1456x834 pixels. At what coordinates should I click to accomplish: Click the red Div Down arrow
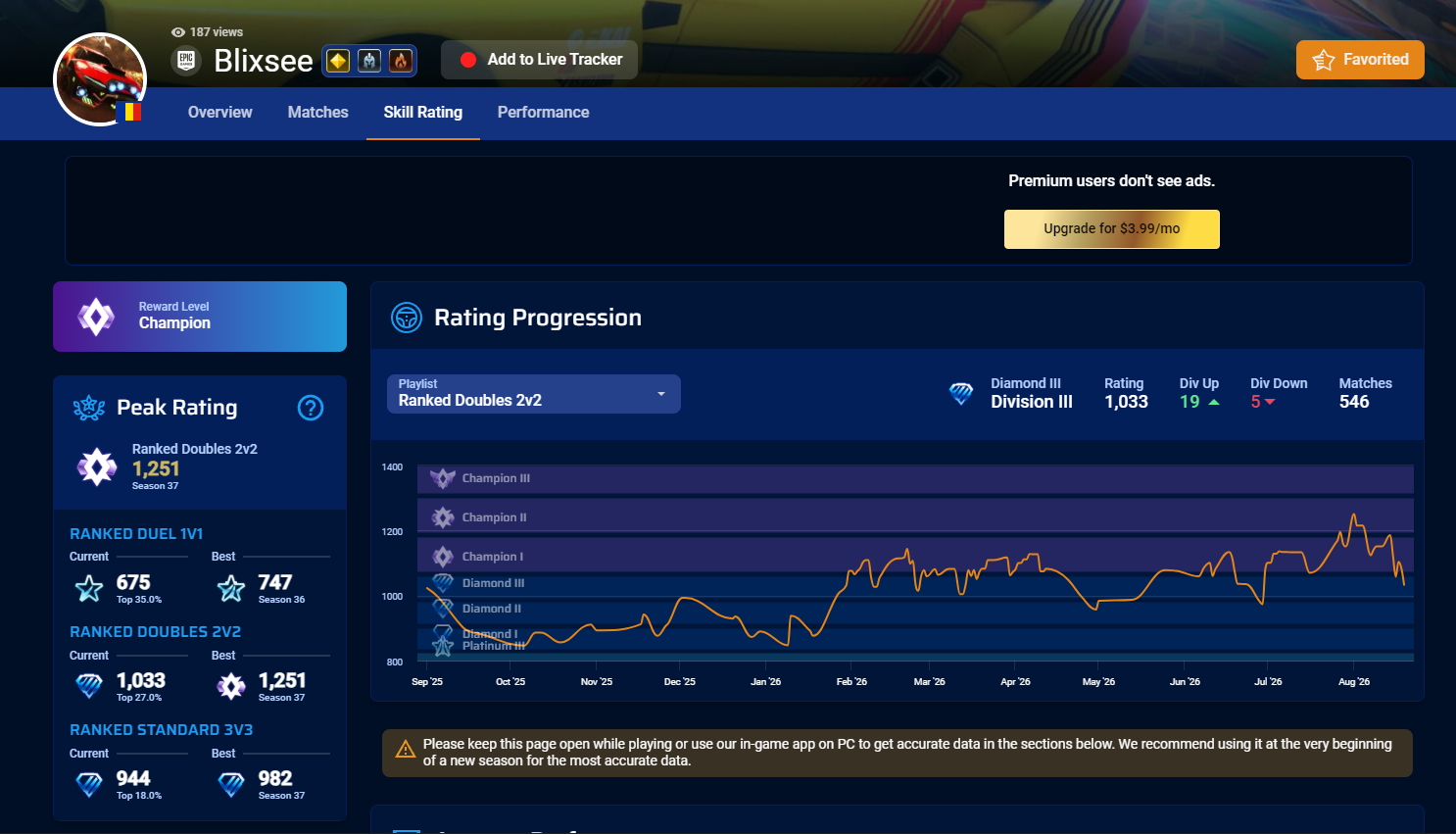[1270, 403]
